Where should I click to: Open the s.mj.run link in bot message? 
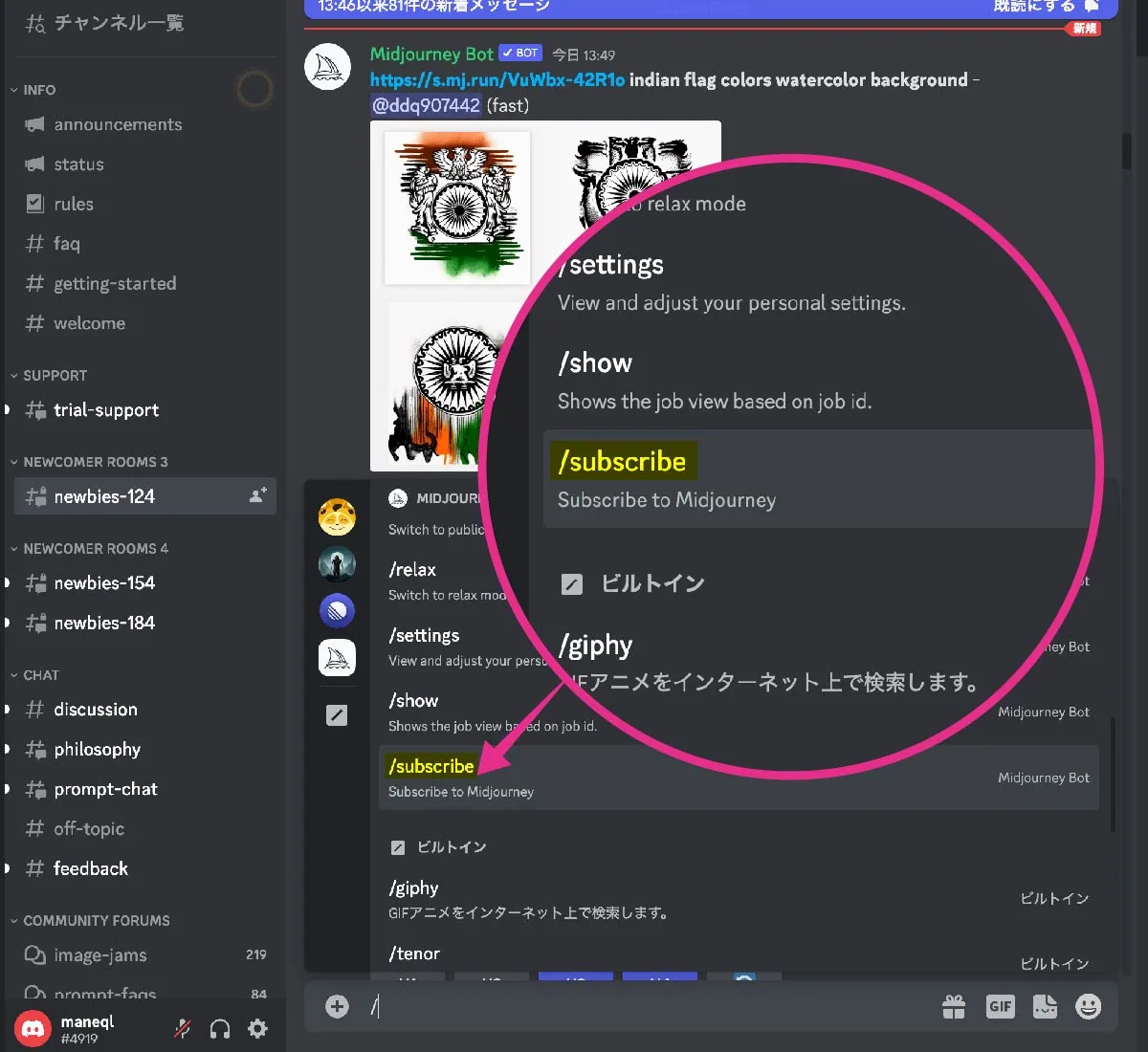[x=497, y=80]
